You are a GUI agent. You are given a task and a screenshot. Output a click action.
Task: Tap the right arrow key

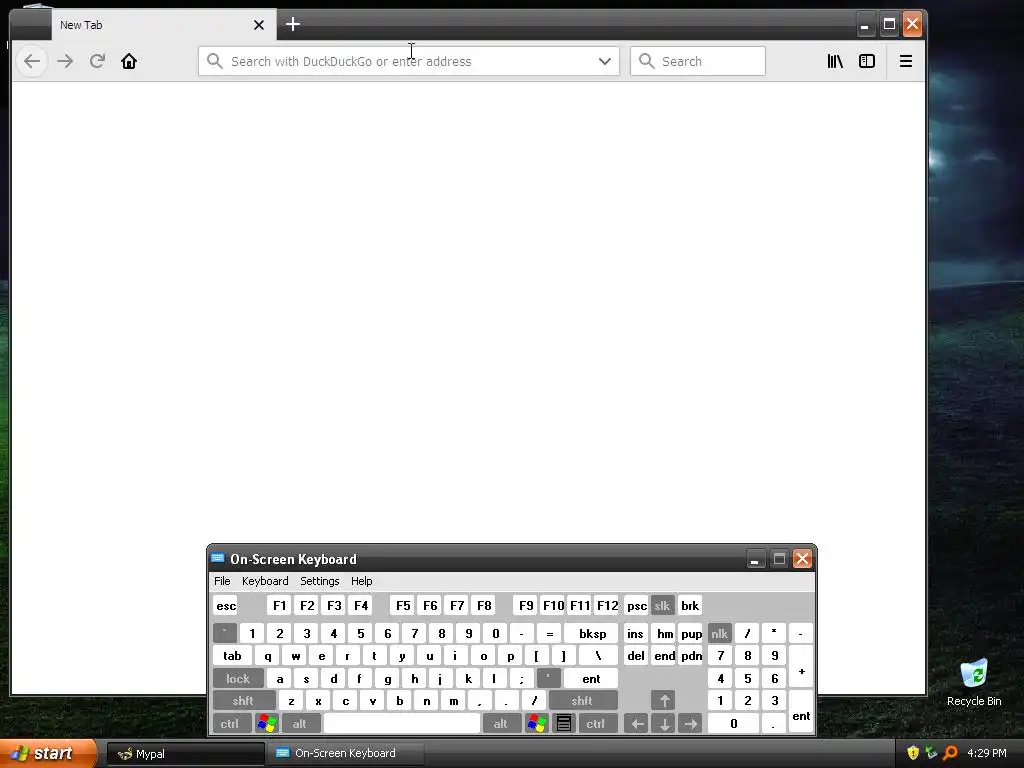tap(690, 724)
